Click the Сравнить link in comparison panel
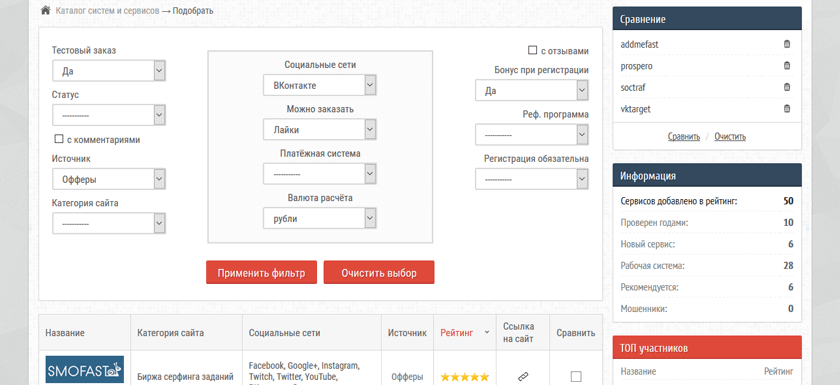 point(684,137)
